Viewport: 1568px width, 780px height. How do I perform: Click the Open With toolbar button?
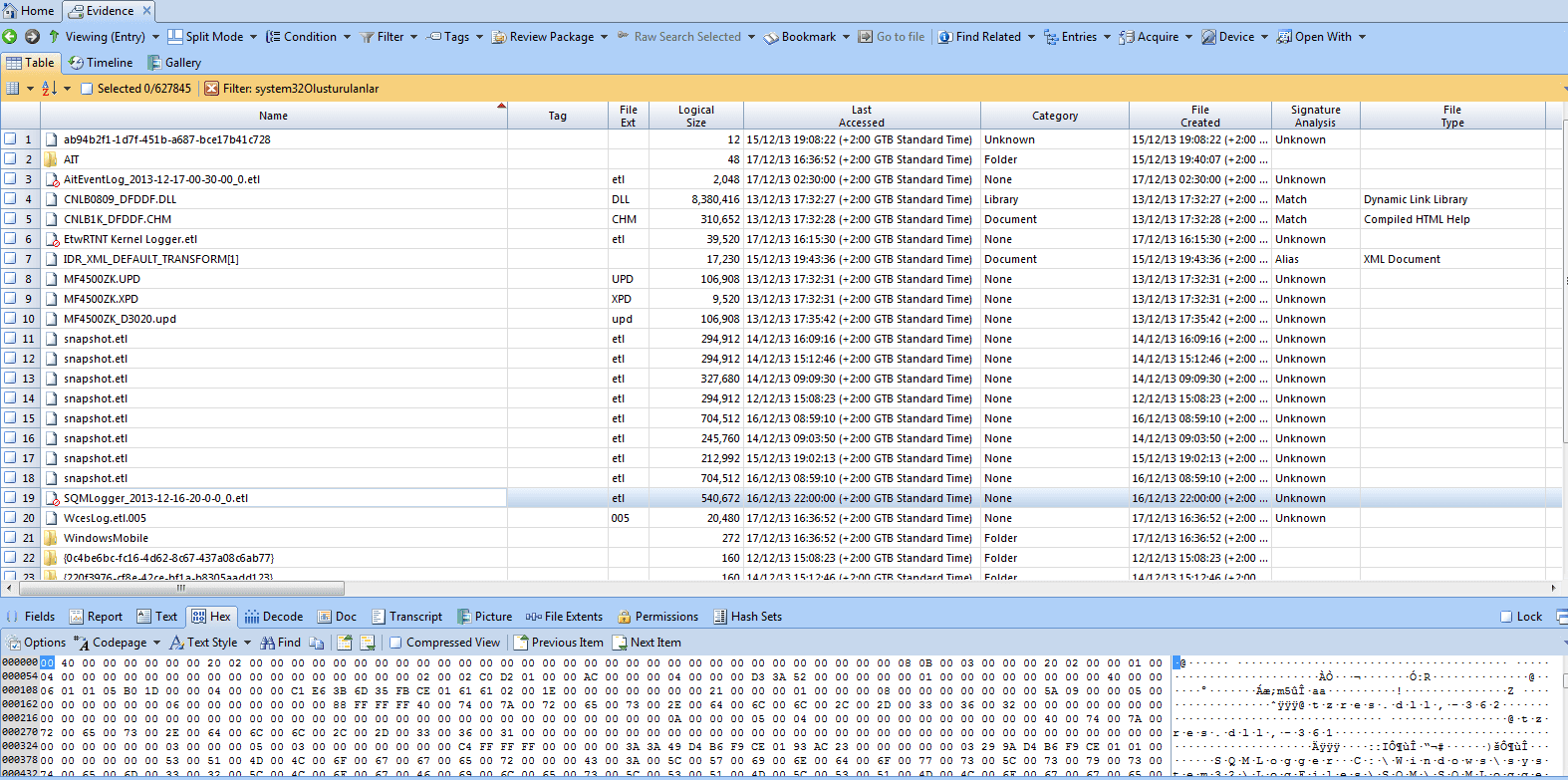click(x=1322, y=37)
